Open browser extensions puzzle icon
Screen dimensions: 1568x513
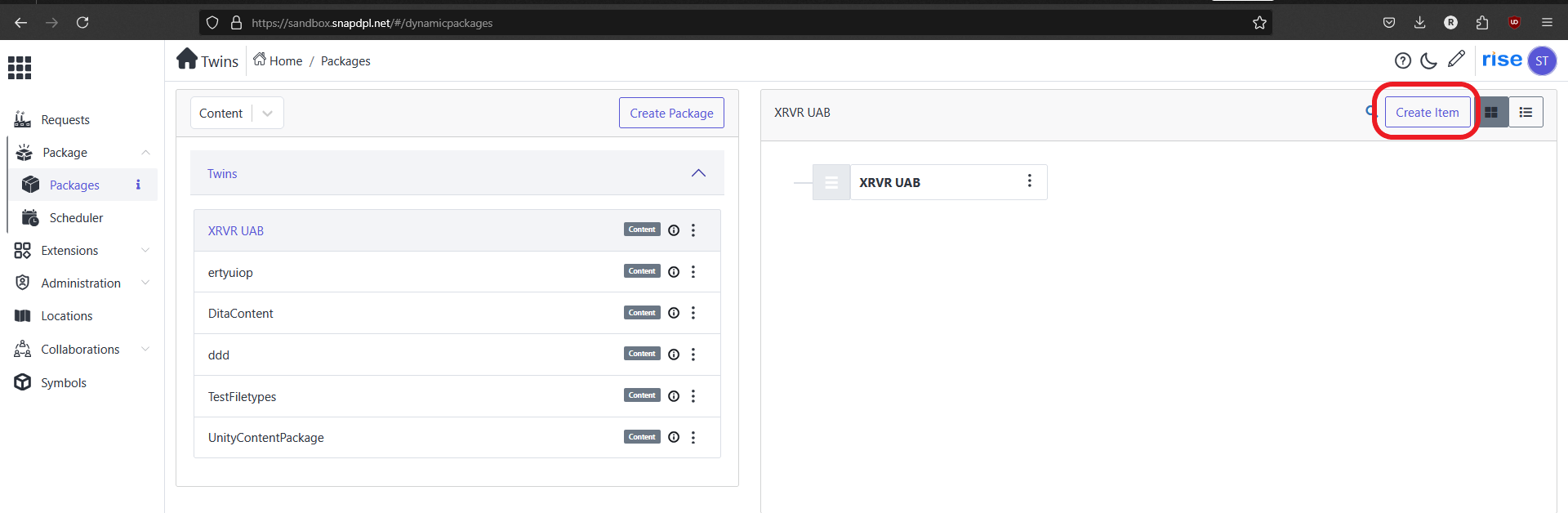pos(1482,23)
